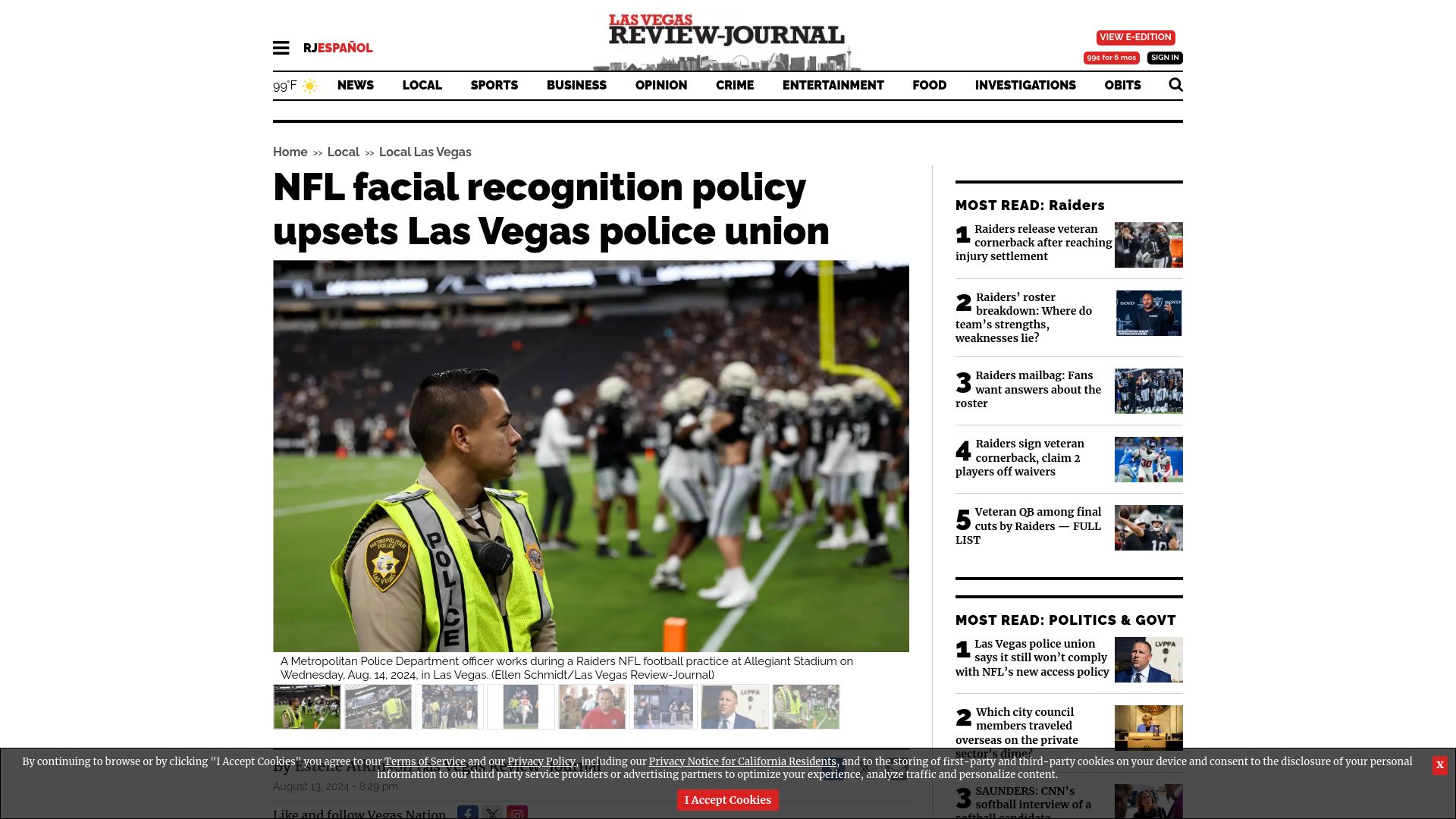Click thumbnail beside Raiders sign veteran cornerback
The width and height of the screenshot is (1456, 819).
click(x=1148, y=460)
